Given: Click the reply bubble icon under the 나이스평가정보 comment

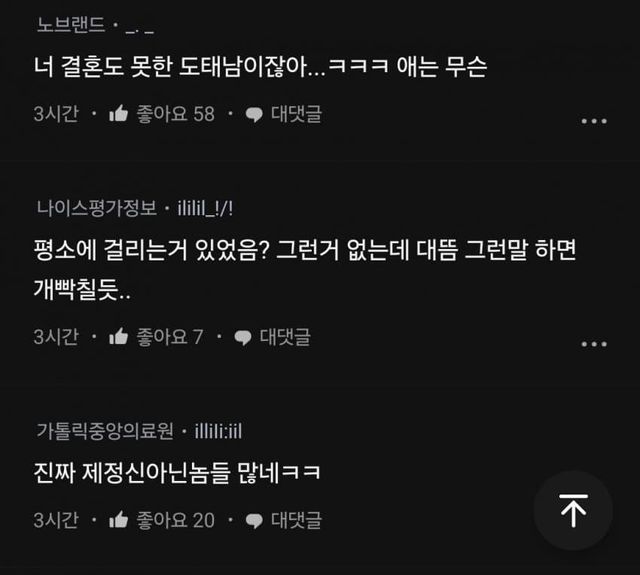Looking at the screenshot, I should [243, 337].
